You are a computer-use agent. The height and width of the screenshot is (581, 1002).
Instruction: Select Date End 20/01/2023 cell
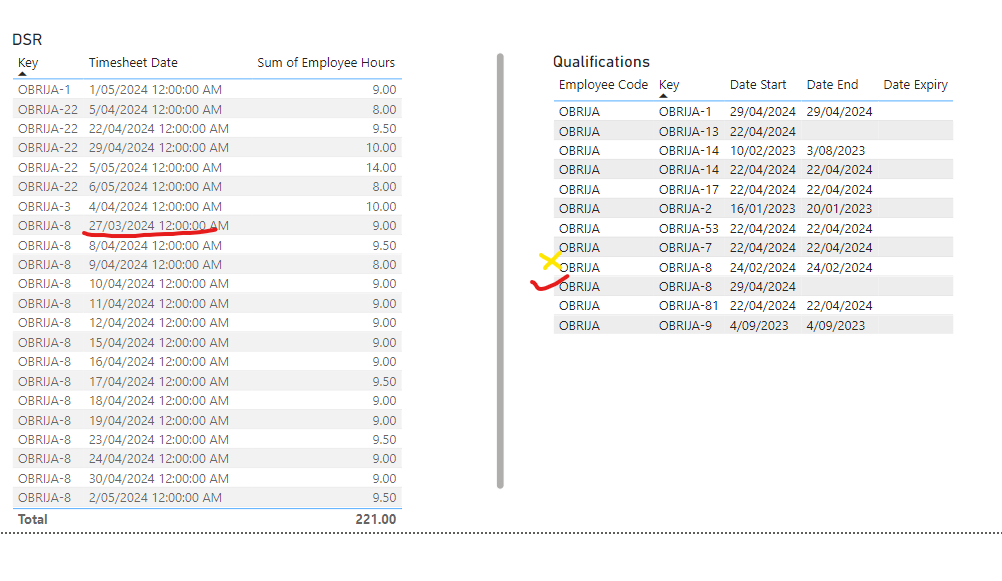pyautogui.click(x=839, y=209)
